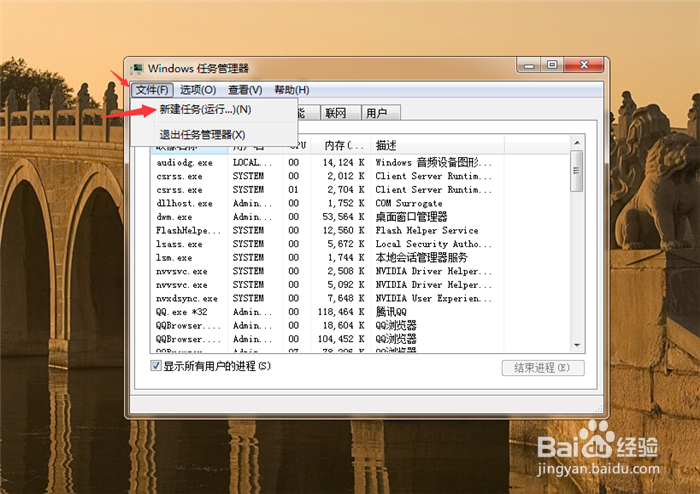Screen dimensions: 700x494
Task: Toggle 显示所有用户的进程 checkbox
Action: click(155, 366)
